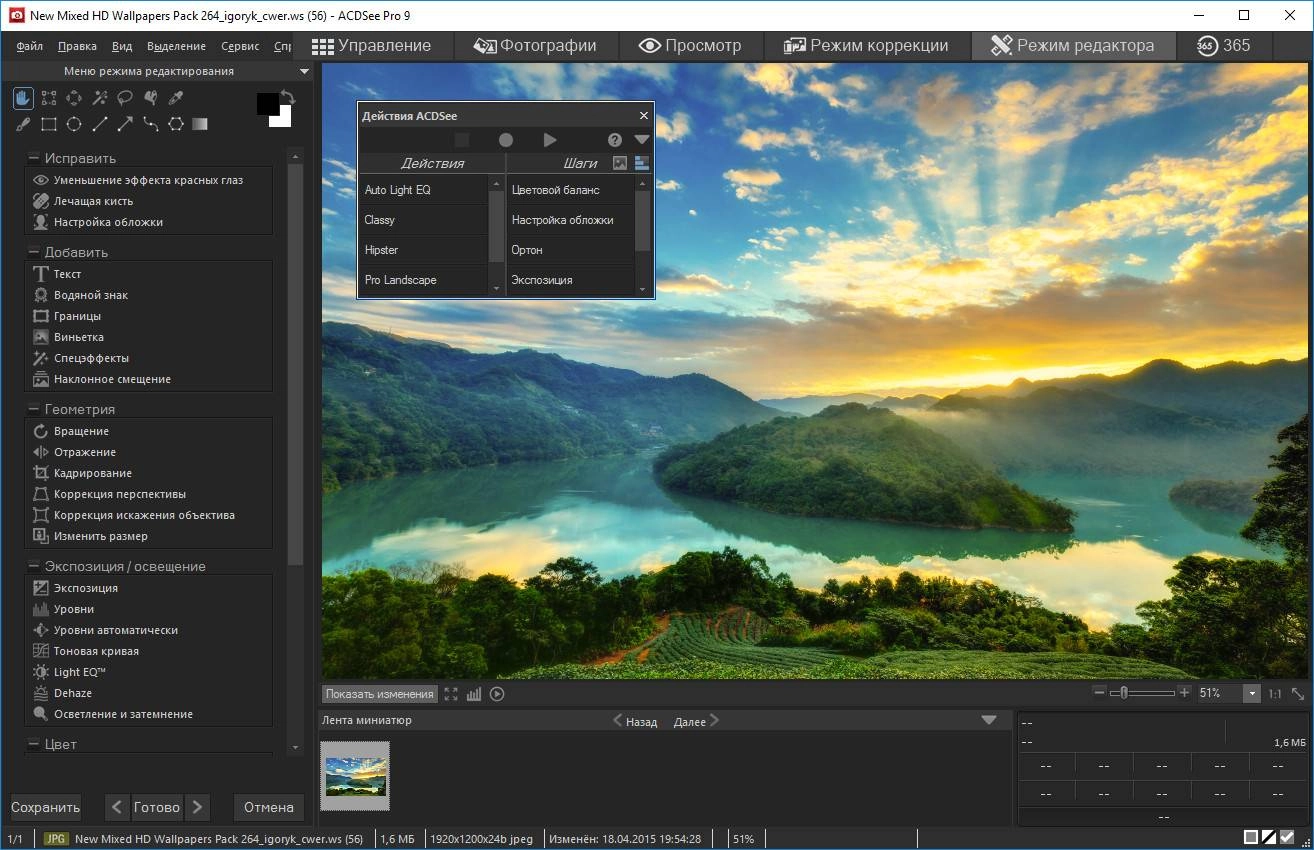1314x850 pixels.
Task: Start recording a new ACDSee action
Action: pos(506,140)
